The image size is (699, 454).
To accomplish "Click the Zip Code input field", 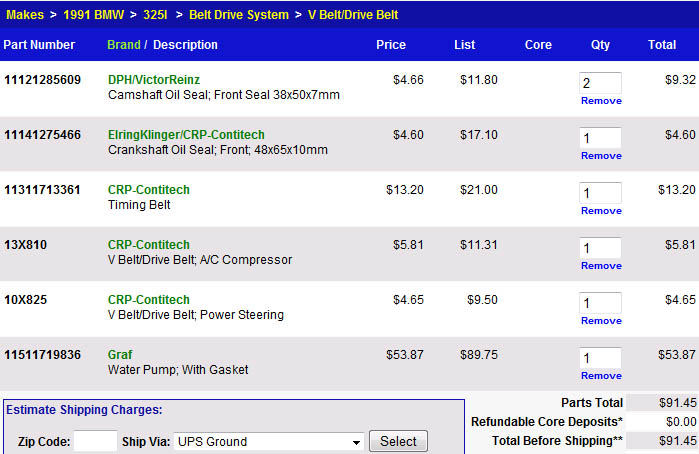I will 95,441.
